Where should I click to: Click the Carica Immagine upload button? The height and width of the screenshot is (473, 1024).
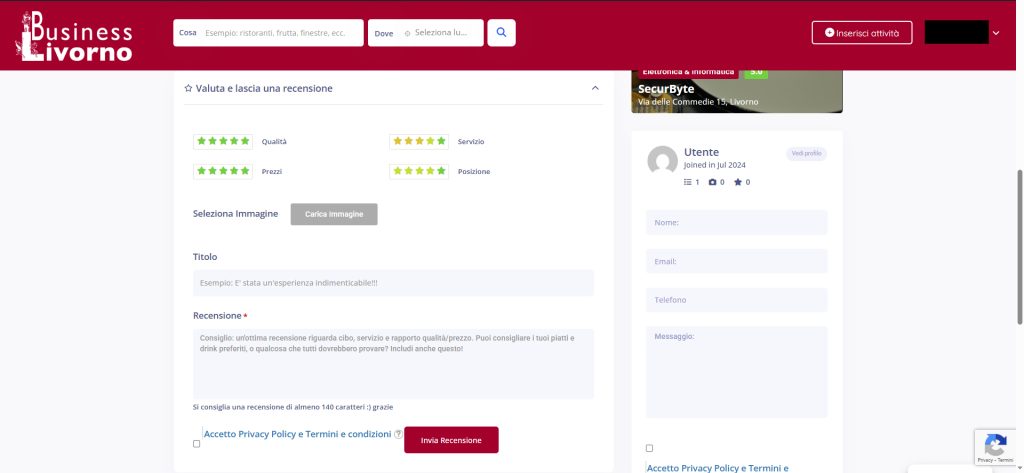pyautogui.click(x=334, y=214)
